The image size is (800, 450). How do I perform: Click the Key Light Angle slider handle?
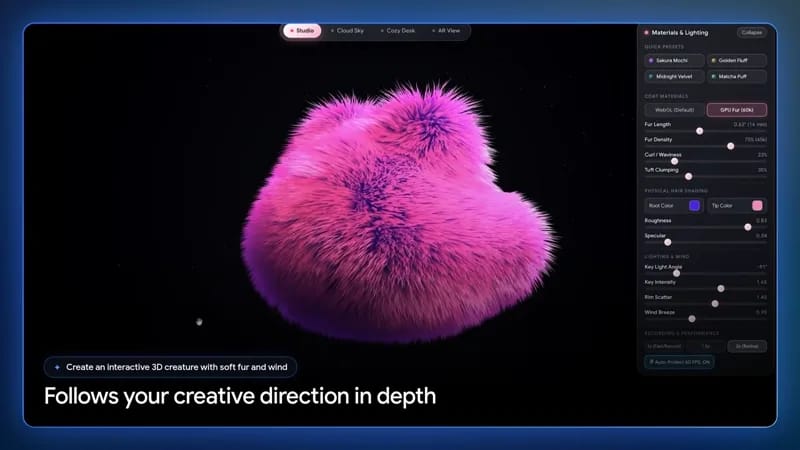[x=677, y=273]
